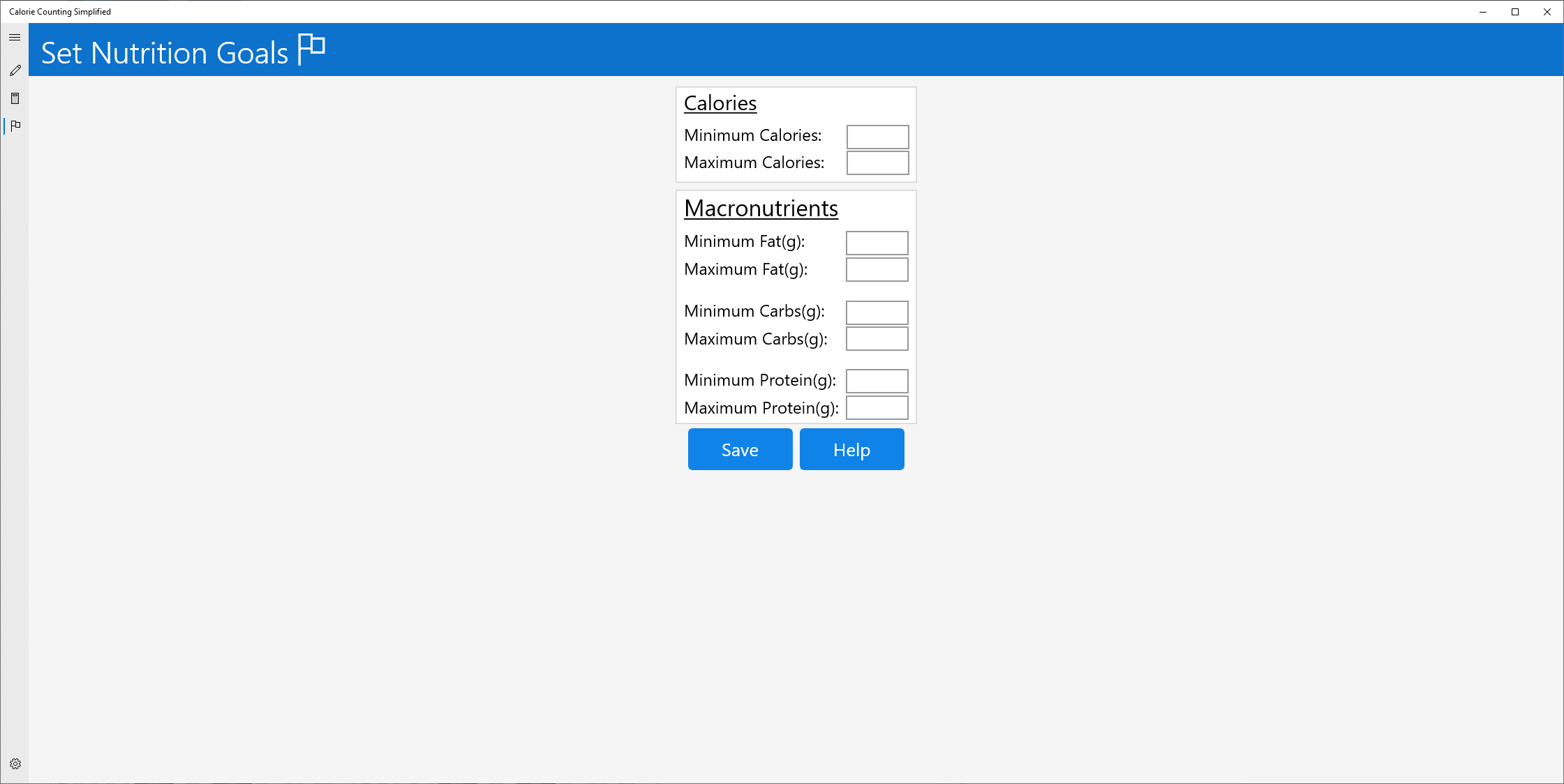Focus the Minimum Carbs(g) input
Image resolution: width=1564 pixels, height=784 pixels.
click(x=877, y=312)
